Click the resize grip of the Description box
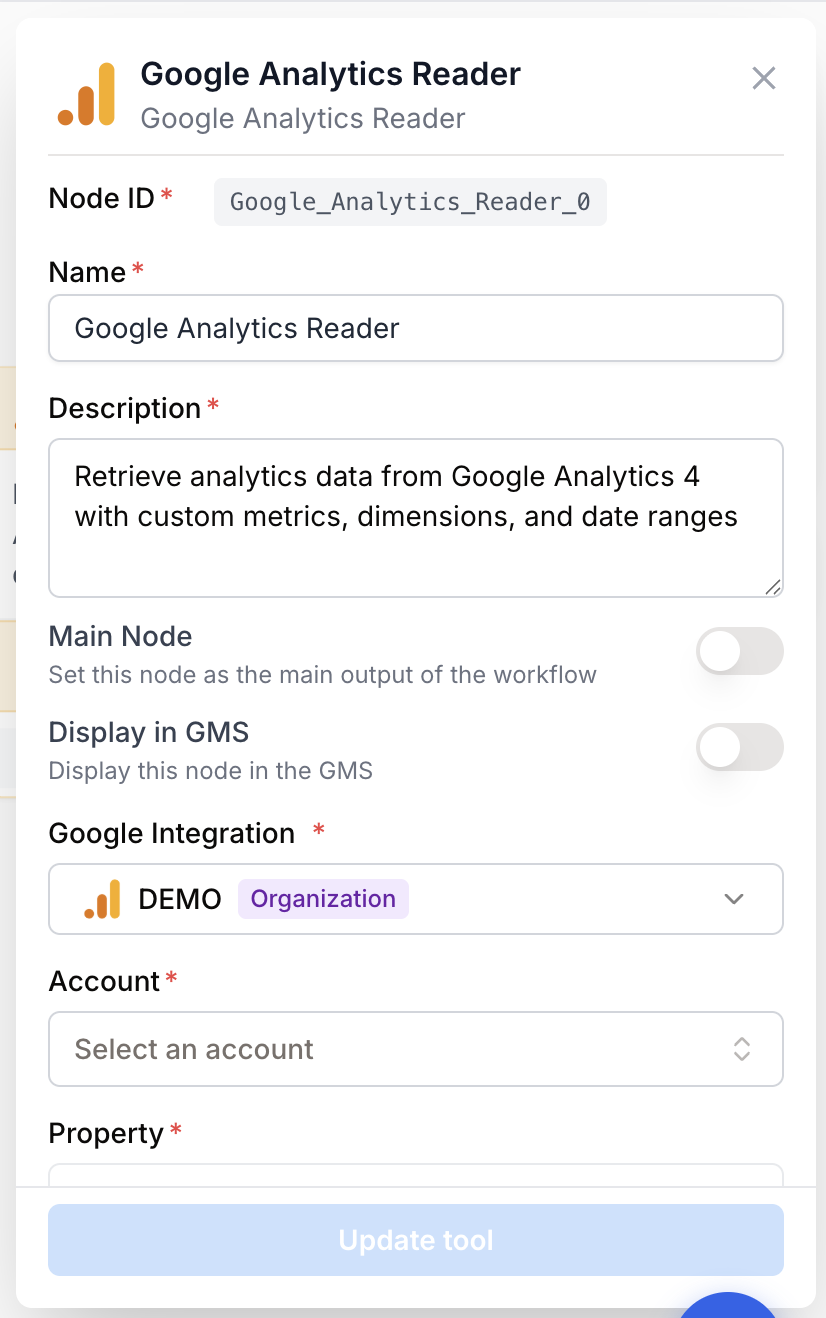This screenshot has height=1318, width=826. point(773,587)
